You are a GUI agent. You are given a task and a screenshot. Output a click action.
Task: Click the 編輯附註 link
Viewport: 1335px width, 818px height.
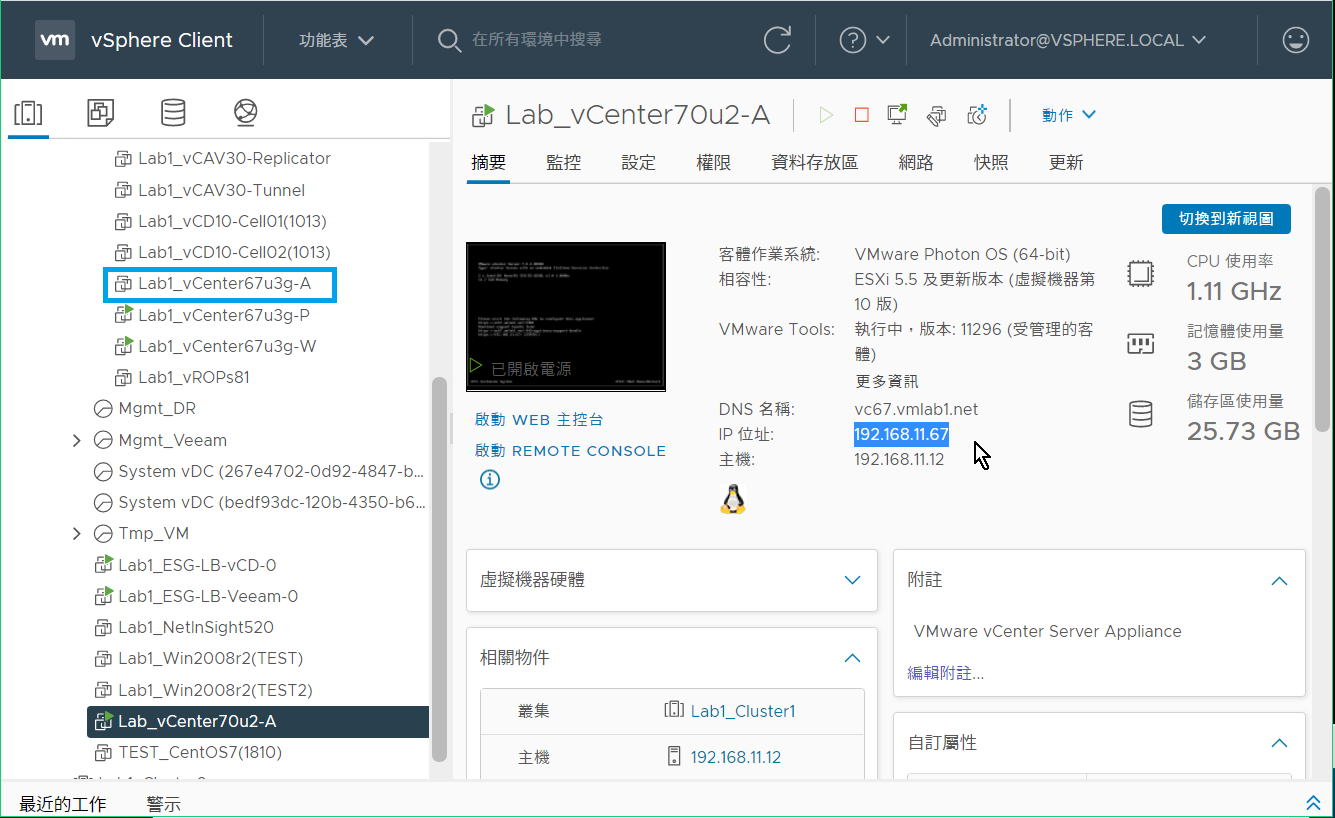point(945,673)
